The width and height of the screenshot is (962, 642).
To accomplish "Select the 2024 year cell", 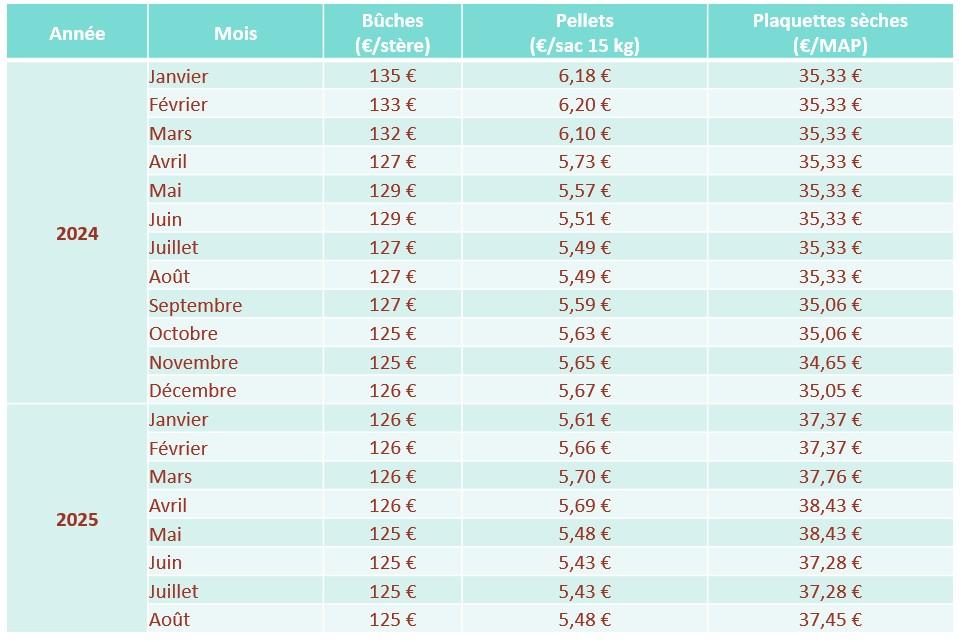I will pyautogui.click(x=77, y=233).
